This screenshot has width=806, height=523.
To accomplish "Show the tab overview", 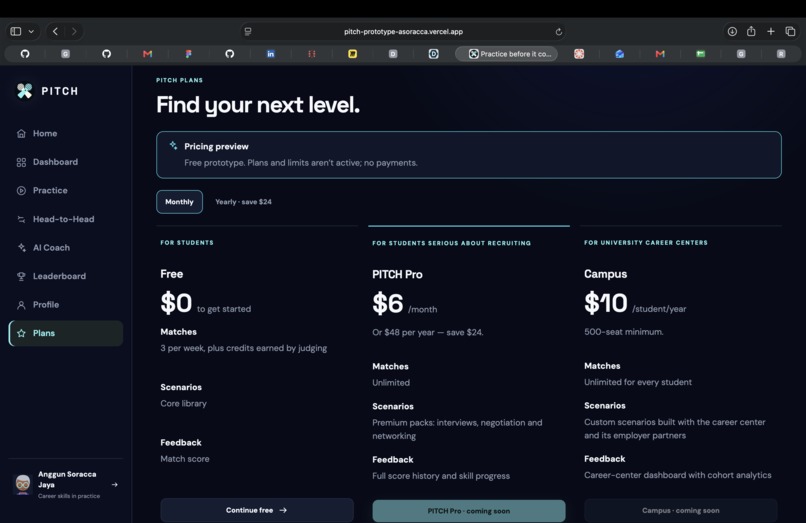I will point(790,31).
